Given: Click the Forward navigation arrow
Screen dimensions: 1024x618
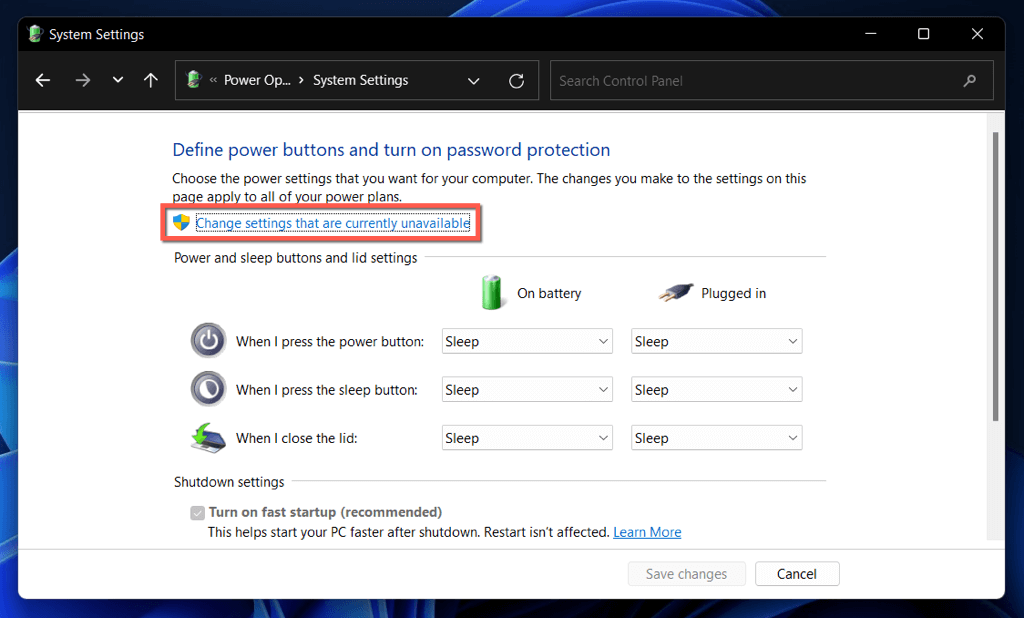Looking at the screenshot, I should pyautogui.click(x=83, y=81).
